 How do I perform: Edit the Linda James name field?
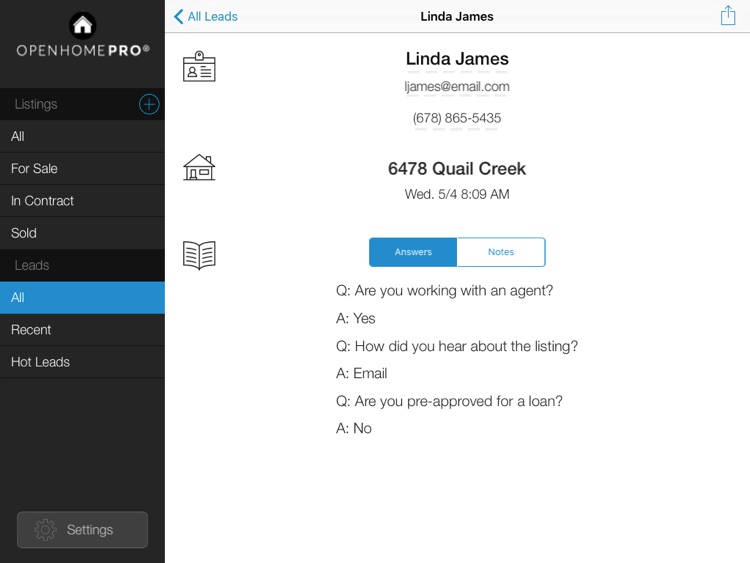[x=457, y=59]
